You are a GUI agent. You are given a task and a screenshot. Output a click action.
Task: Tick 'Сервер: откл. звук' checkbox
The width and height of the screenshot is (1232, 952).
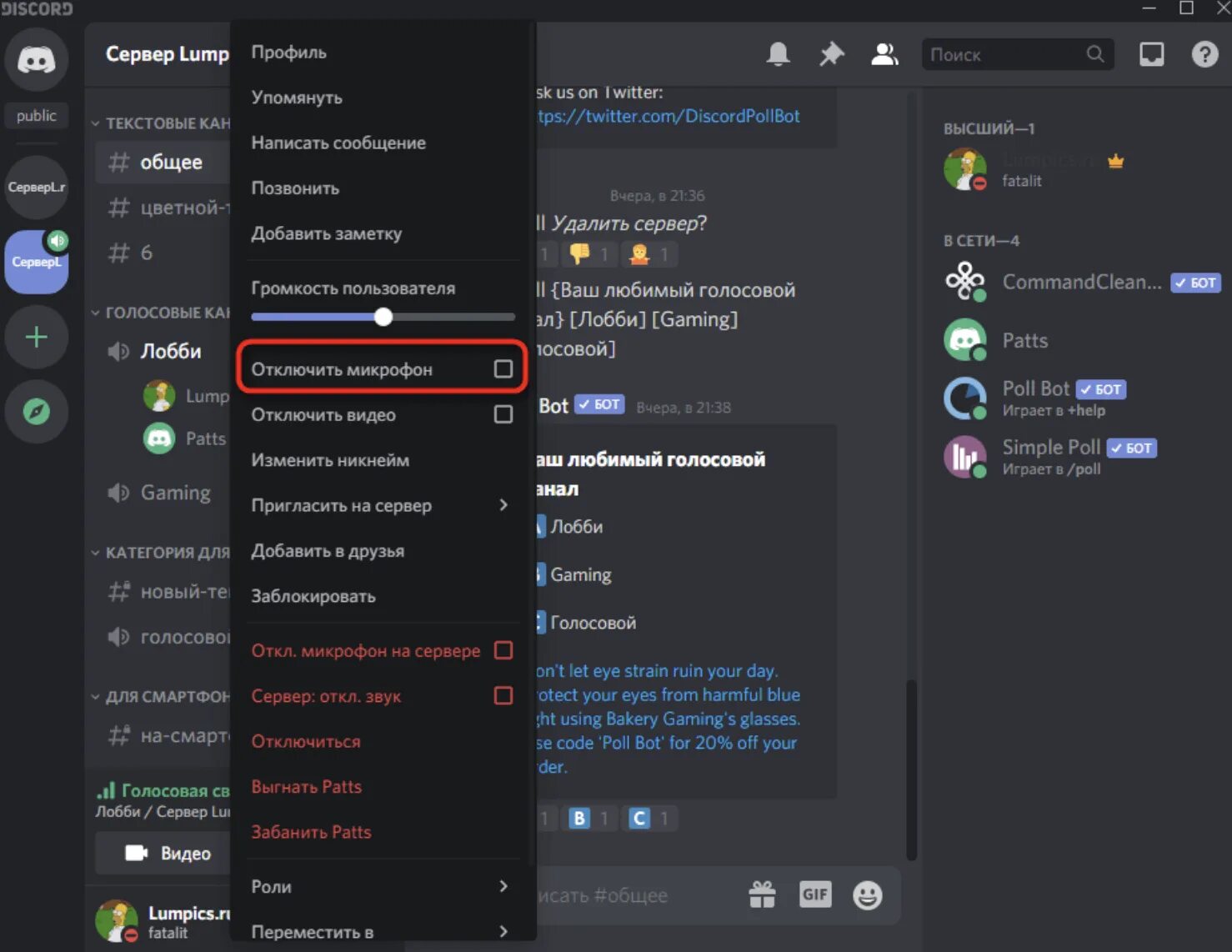click(x=503, y=695)
